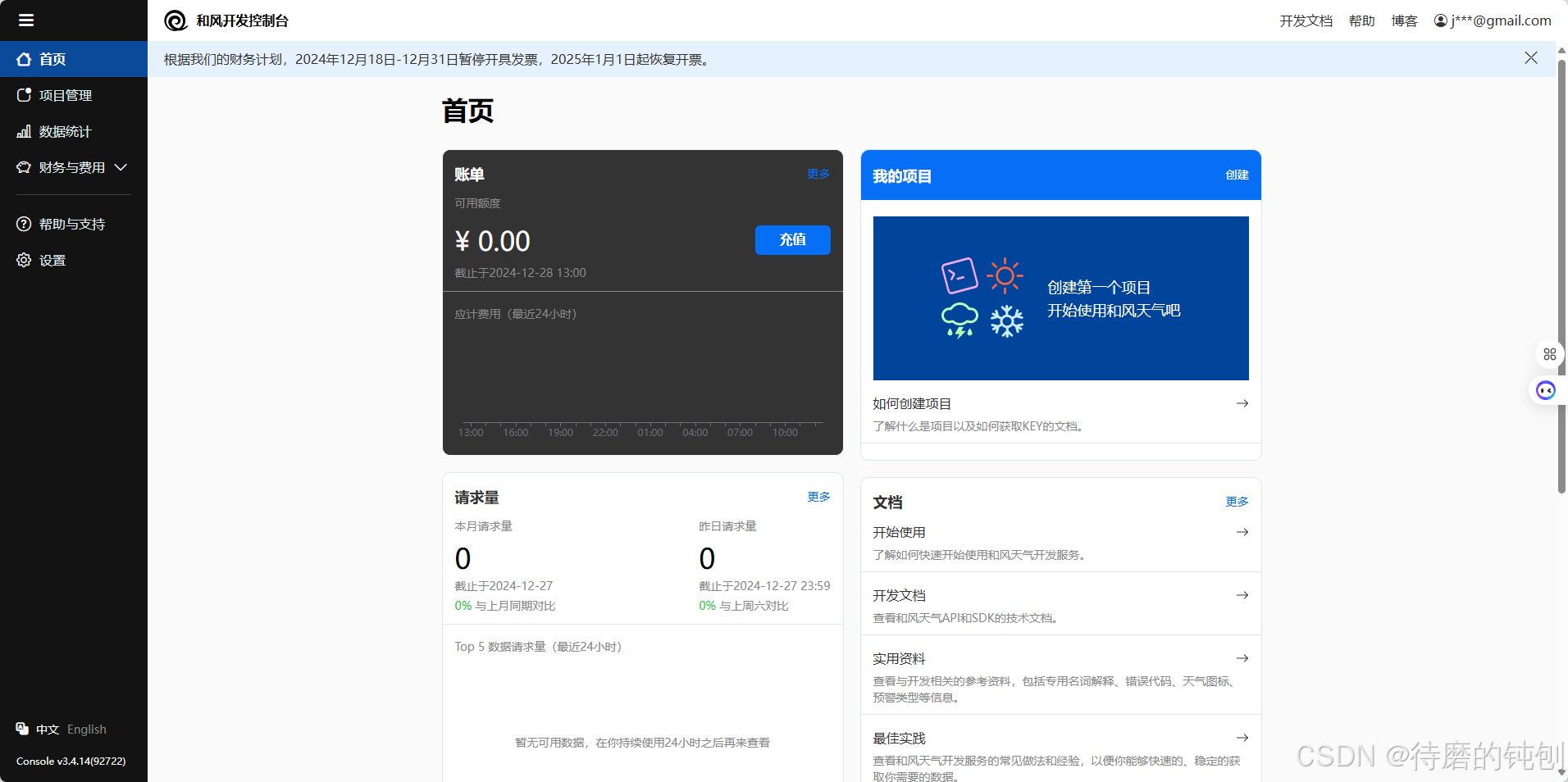Click the sun icon in project banner

coord(1005,276)
